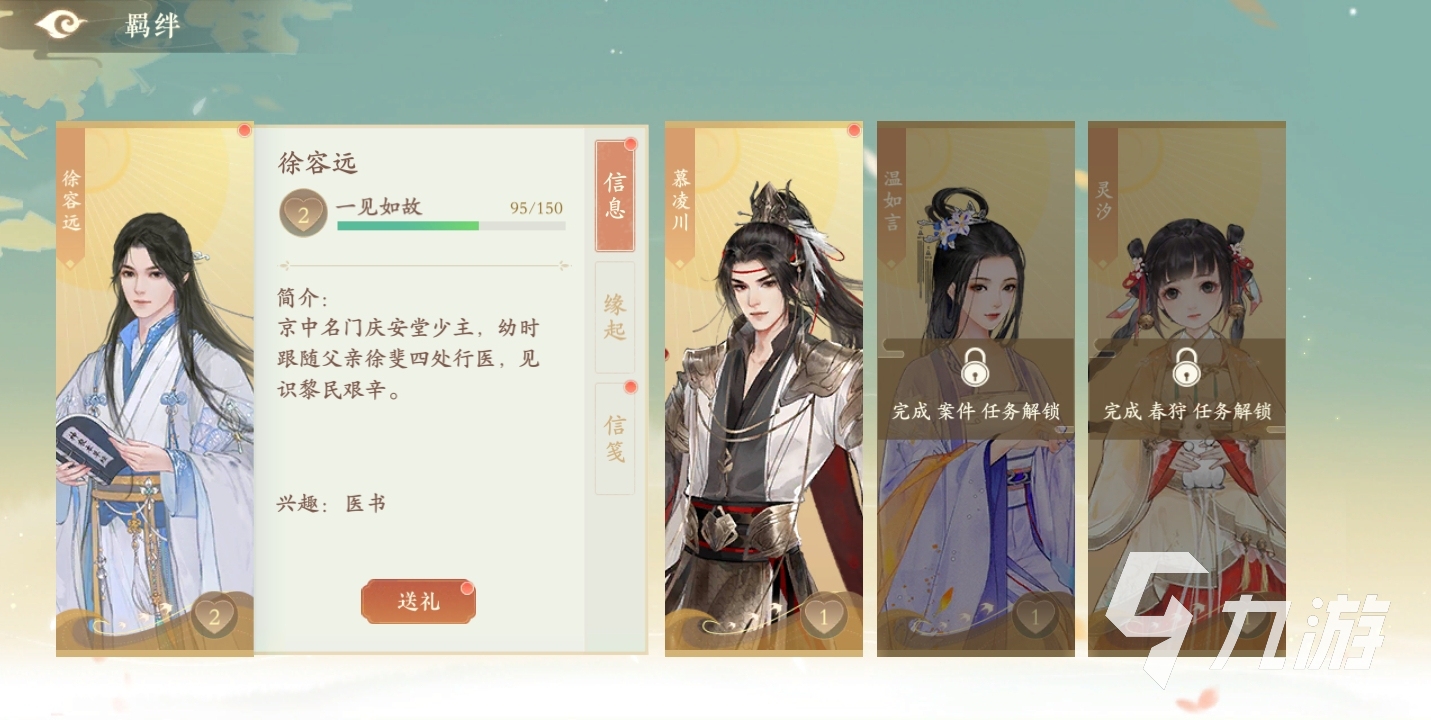Image resolution: width=1431 pixels, height=720 pixels.
Task: Open the 缘起 tab
Action: [x=615, y=318]
